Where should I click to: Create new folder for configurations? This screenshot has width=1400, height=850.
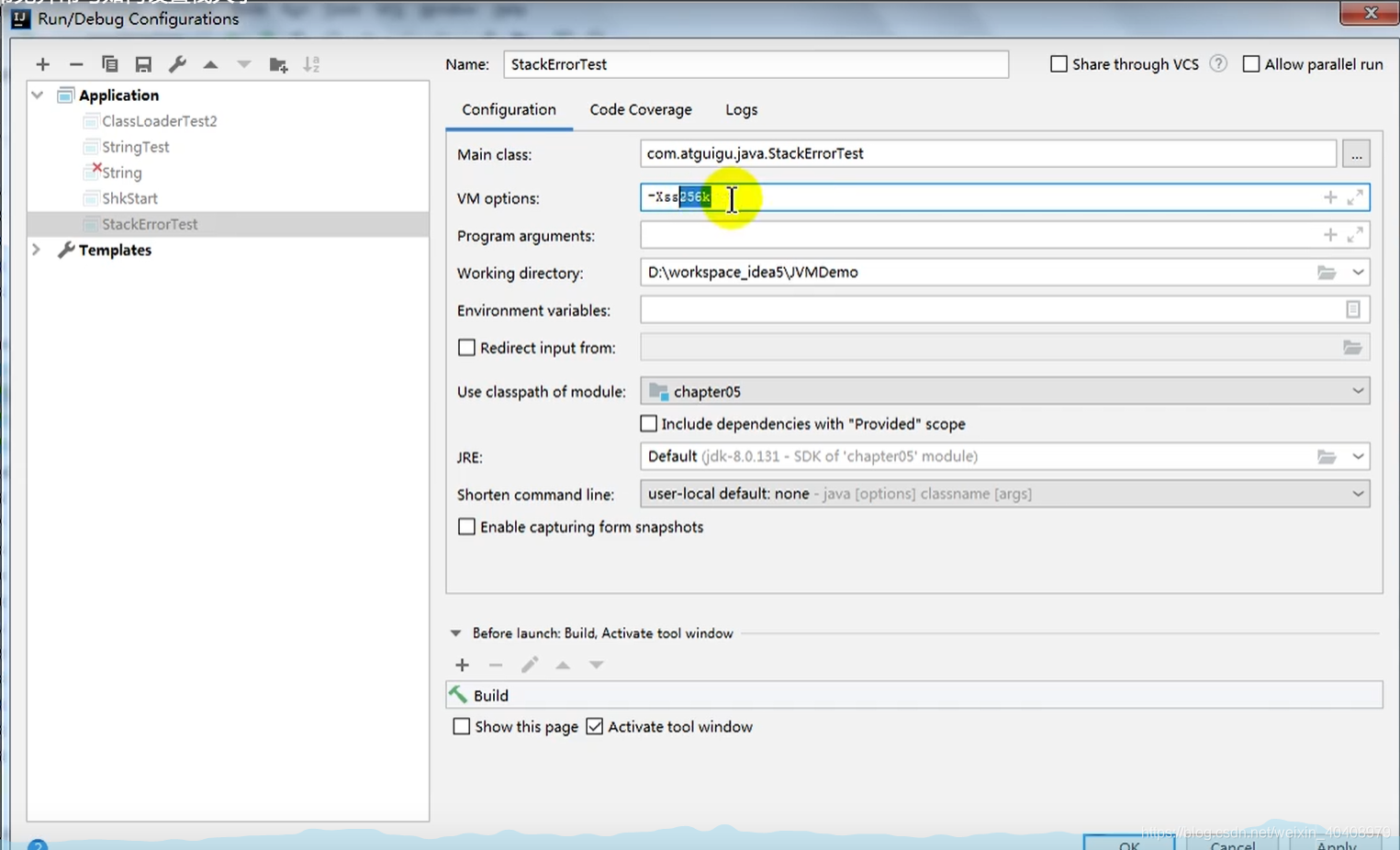278,64
